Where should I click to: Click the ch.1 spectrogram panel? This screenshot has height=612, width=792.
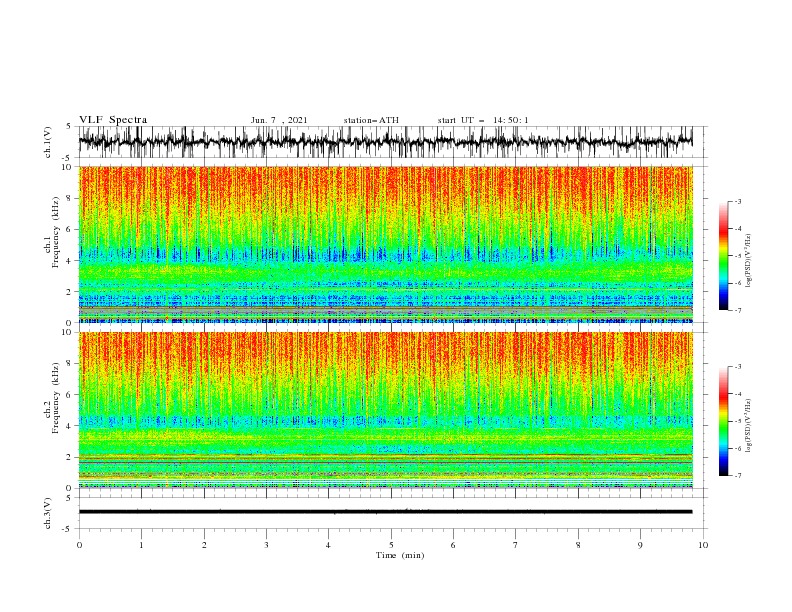pos(385,244)
